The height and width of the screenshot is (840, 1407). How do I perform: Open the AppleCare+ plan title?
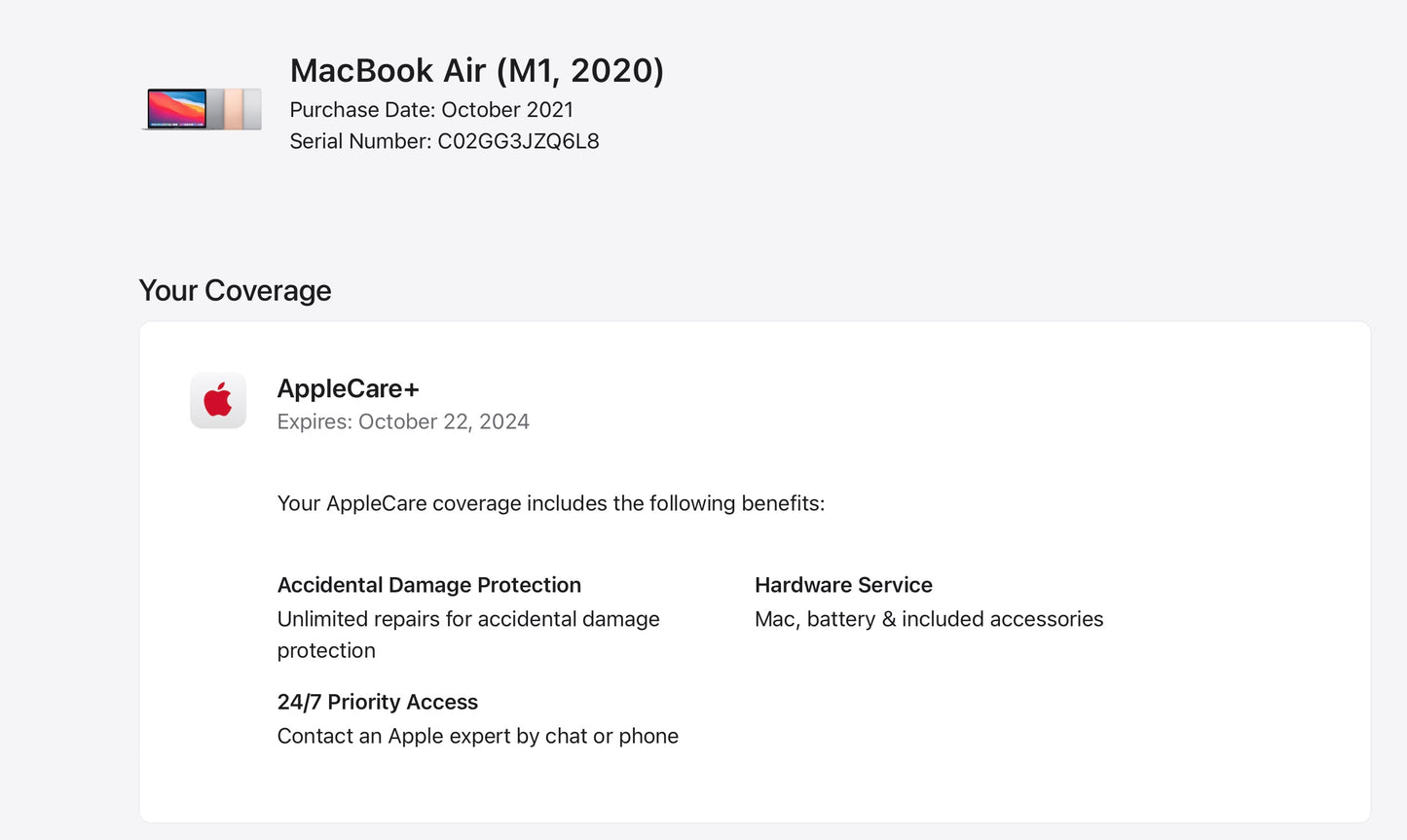coord(348,388)
